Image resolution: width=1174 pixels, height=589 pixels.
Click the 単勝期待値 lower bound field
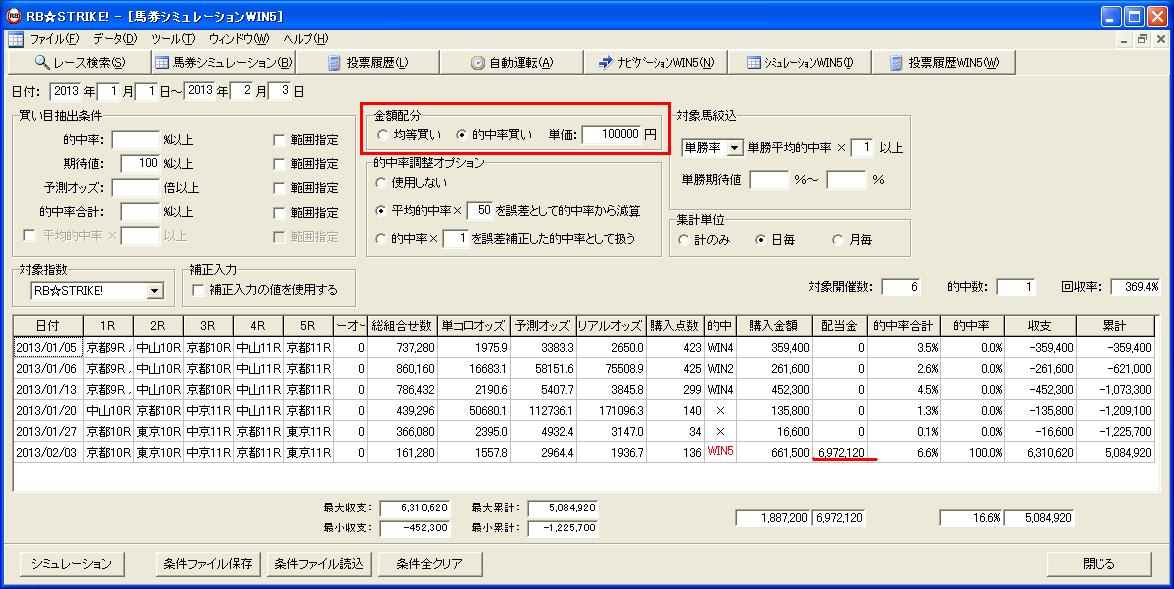(x=769, y=180)
